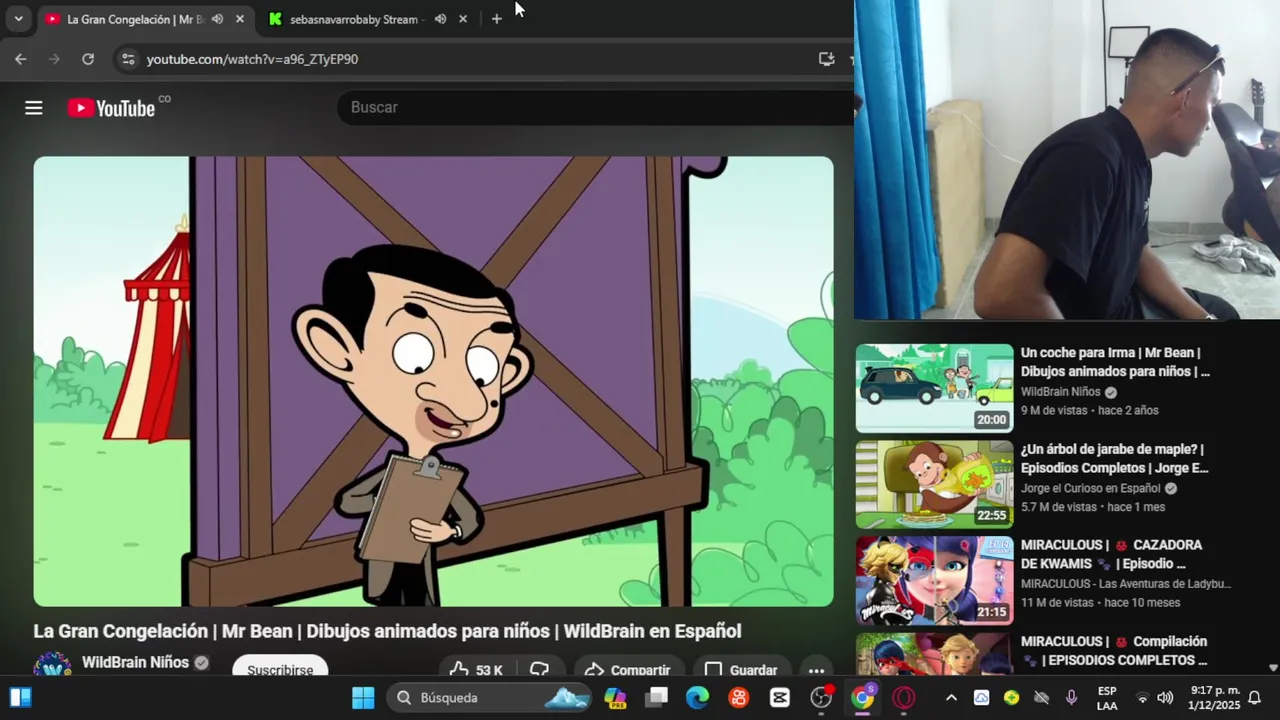This screenshot has height=720, width=1280.
Task: Click WildBrain Niños channel under Irma video
Action: pyautogui.click(x=1061, y=392)
